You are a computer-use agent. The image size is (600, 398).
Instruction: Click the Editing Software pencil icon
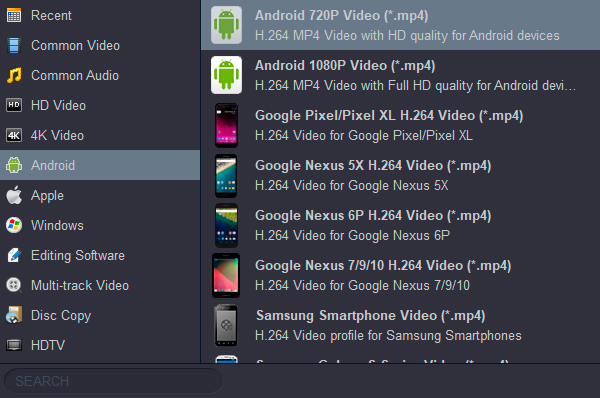[14, 255]
